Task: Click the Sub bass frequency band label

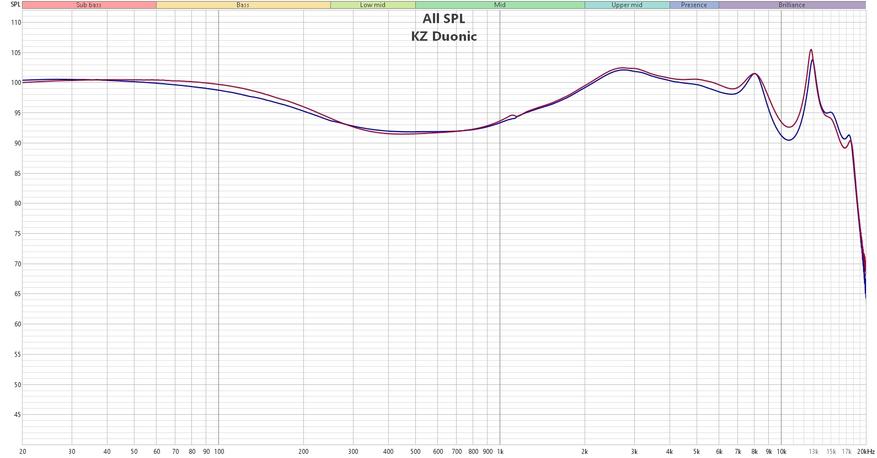Action: 89,5
